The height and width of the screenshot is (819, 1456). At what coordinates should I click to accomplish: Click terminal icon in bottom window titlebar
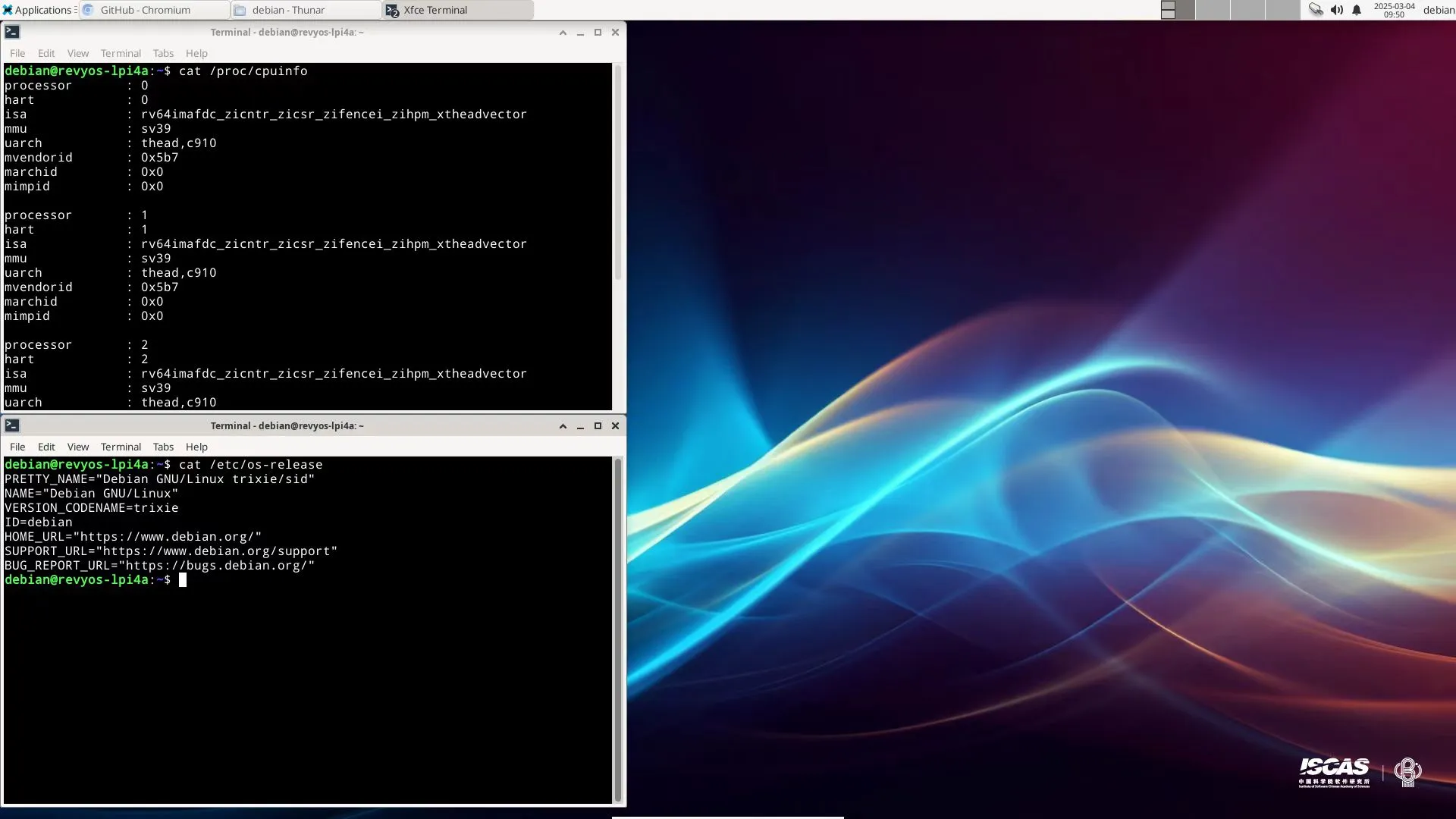click(x=12, y=425)
